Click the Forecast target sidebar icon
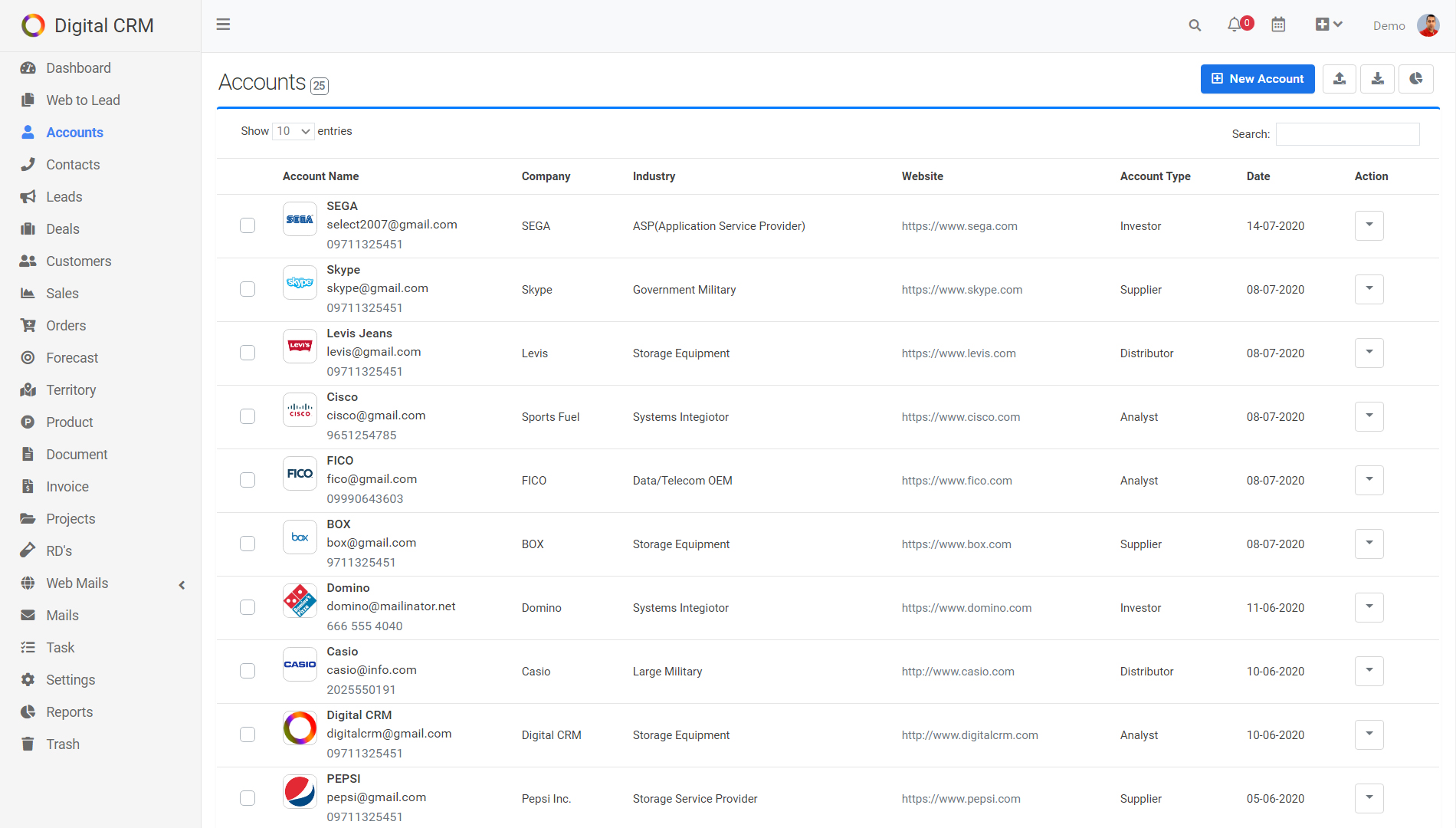Screen dimensions: 1456x828 [x=28, y=358]
